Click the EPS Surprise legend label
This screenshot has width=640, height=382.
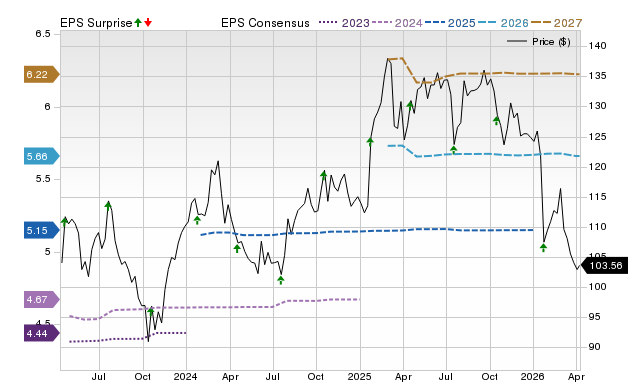[96, 23]
